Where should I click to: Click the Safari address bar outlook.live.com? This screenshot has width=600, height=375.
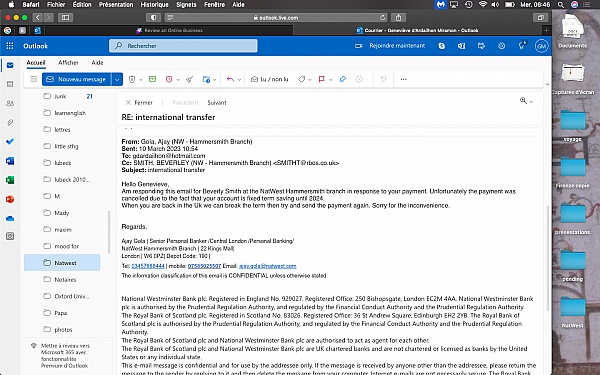[x=276, y=18]
